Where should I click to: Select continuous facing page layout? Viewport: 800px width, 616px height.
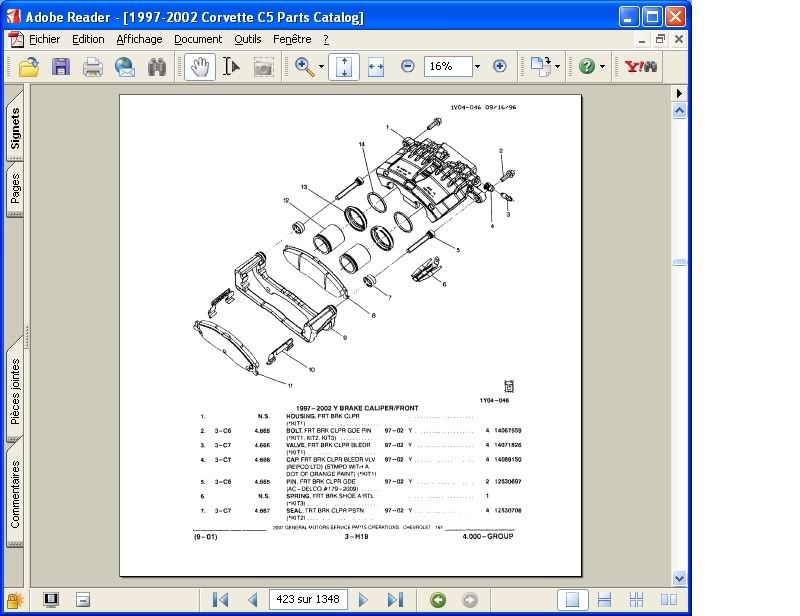pyautogui.click(x=636, y=600)
